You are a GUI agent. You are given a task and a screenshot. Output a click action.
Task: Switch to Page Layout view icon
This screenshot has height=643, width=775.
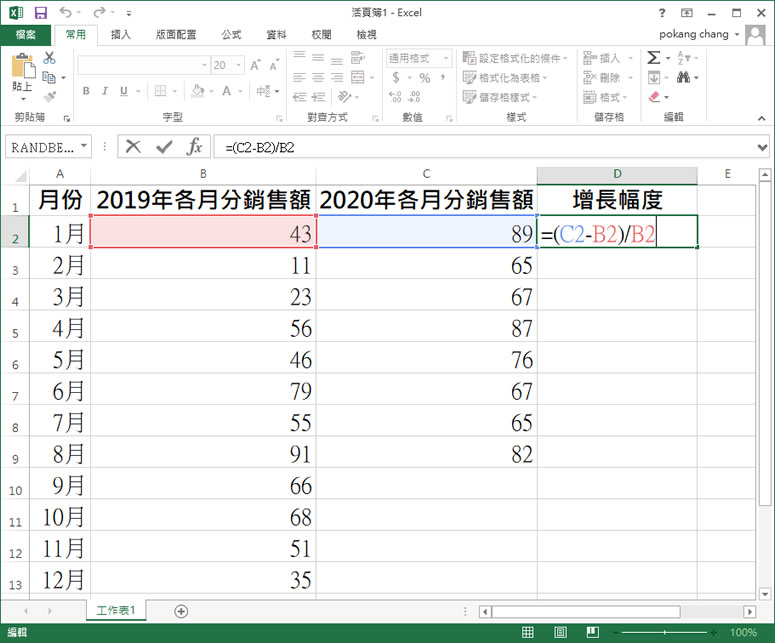[560, 632]
